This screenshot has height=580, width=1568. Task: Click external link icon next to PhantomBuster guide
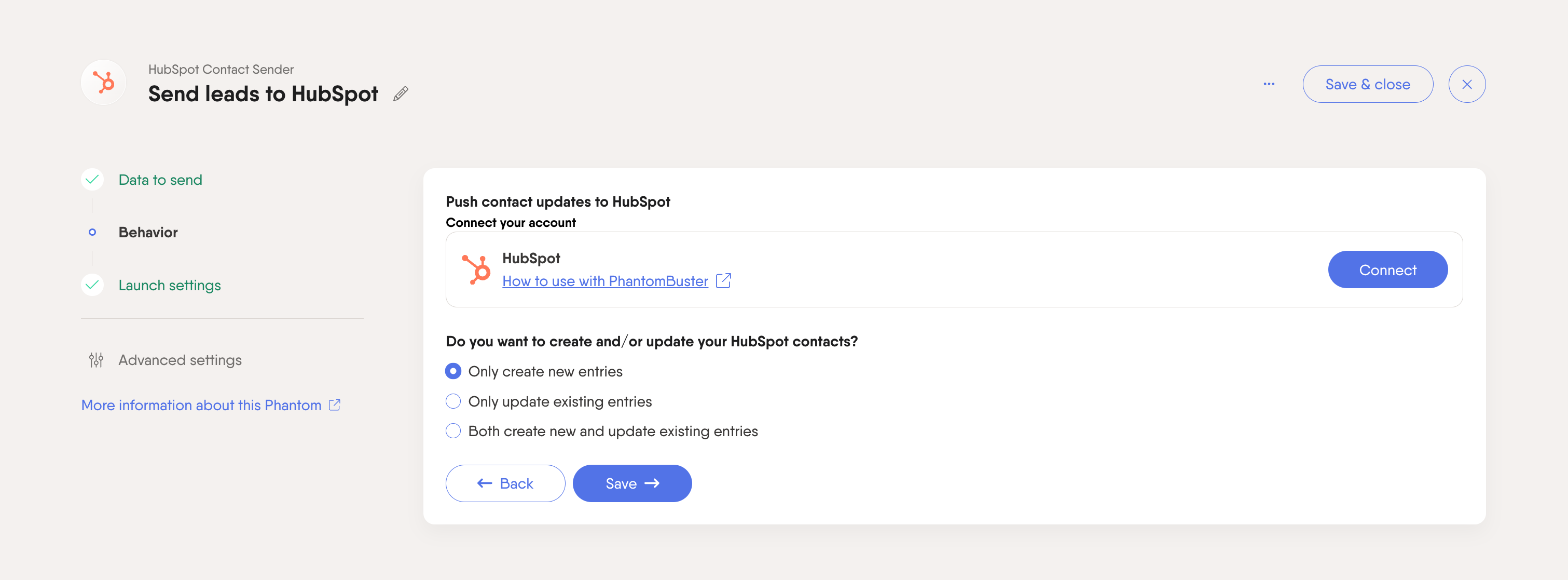[723, 280]
